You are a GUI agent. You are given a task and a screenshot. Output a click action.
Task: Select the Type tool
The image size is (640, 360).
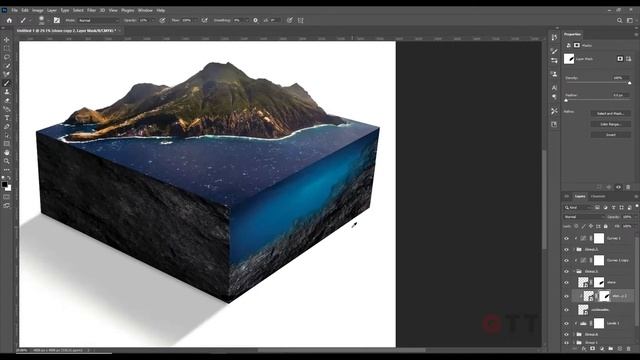coord(7,118)
